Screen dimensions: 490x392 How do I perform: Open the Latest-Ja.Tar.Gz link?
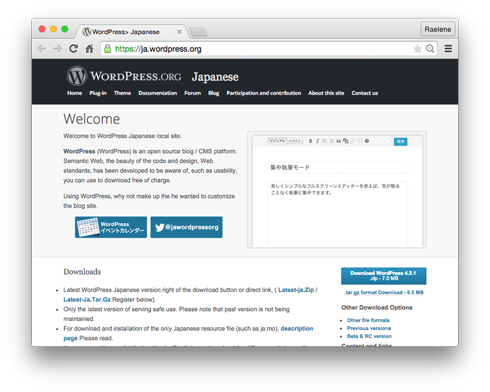[x=87, y=299]
